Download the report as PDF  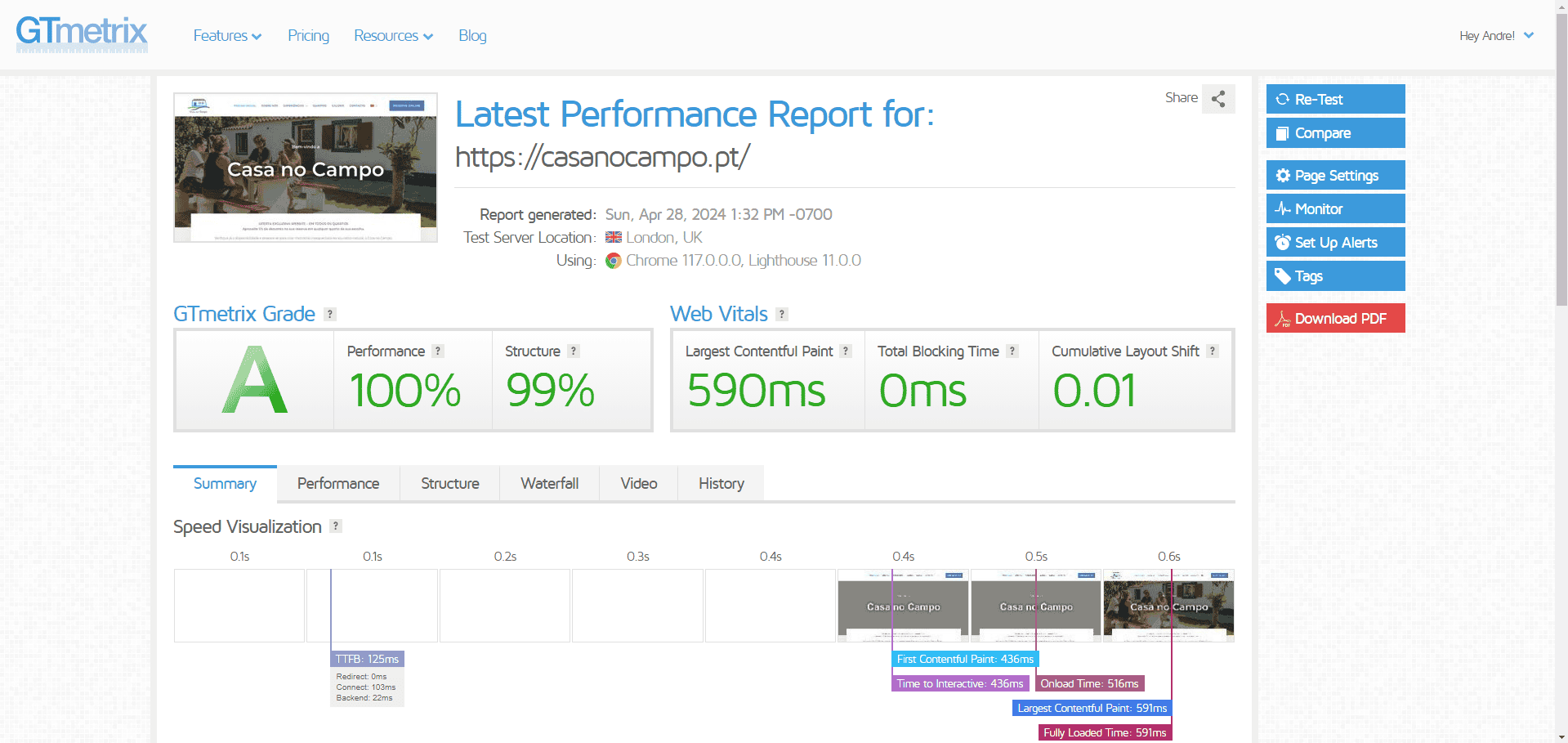pyautogui.click(x=1335, y=319)
